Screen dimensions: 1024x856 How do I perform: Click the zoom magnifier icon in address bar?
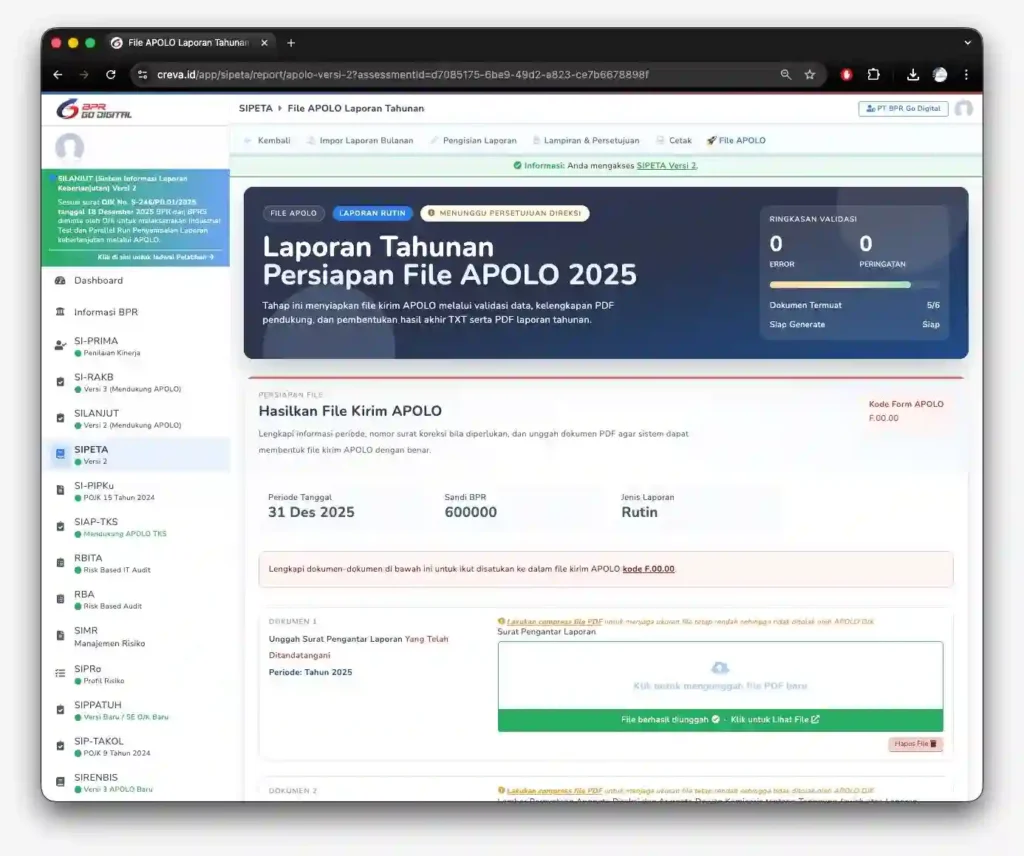coord(786,75)
